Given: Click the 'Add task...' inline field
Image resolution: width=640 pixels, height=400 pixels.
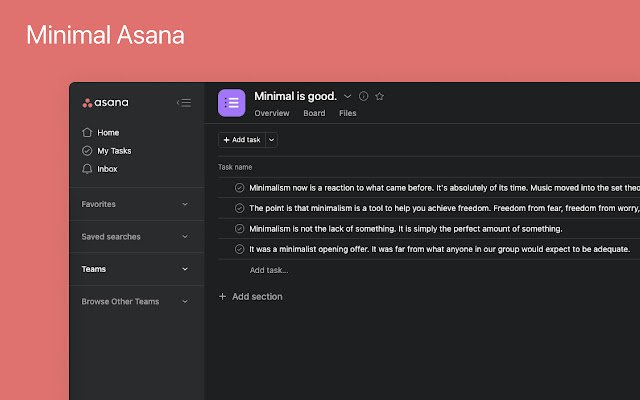Looking at the screenshot, I should coord(269,270).
